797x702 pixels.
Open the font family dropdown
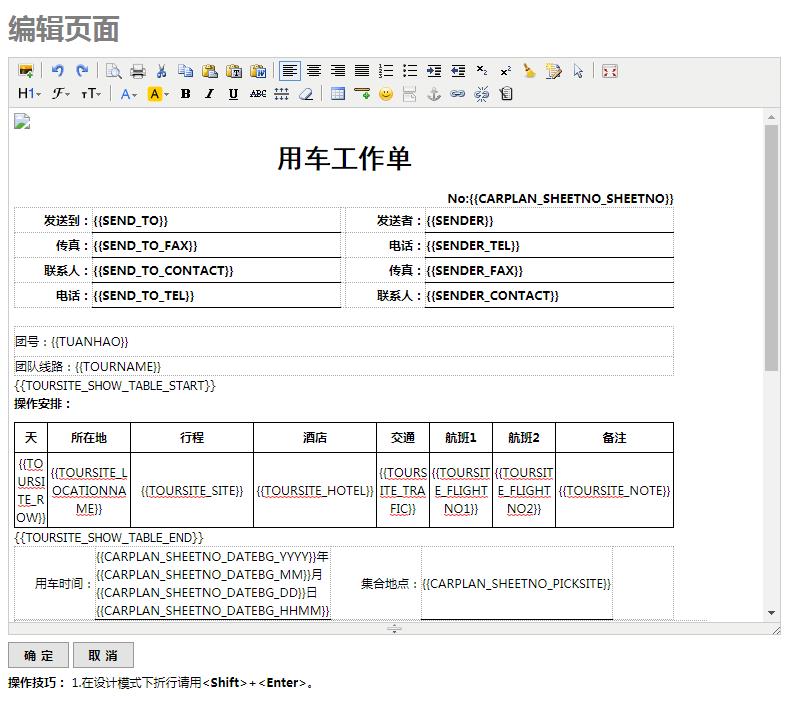[x=60, y=94]
